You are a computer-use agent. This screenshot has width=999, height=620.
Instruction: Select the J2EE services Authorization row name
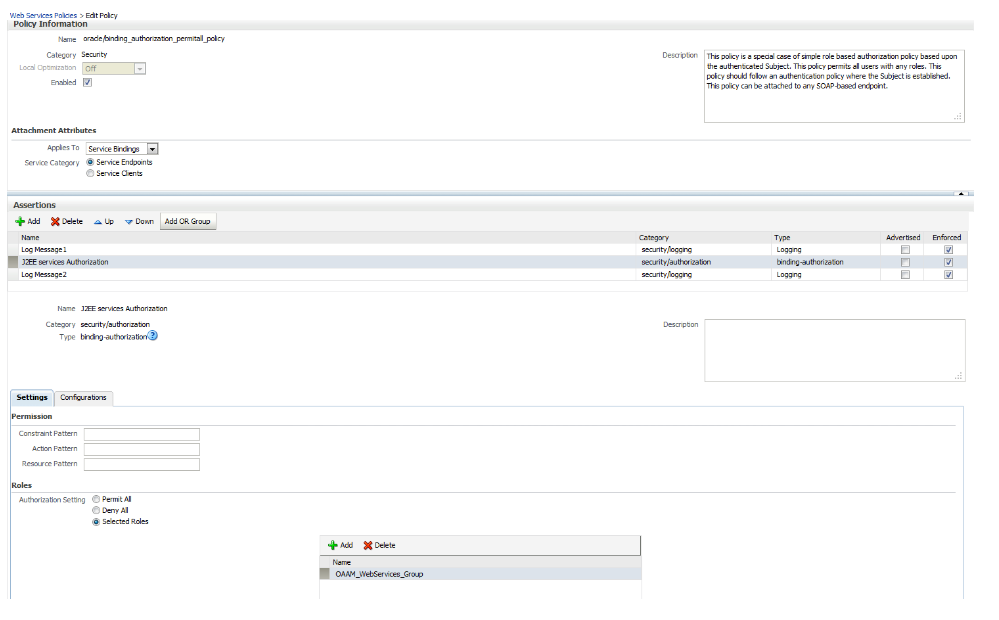point(65,263)
